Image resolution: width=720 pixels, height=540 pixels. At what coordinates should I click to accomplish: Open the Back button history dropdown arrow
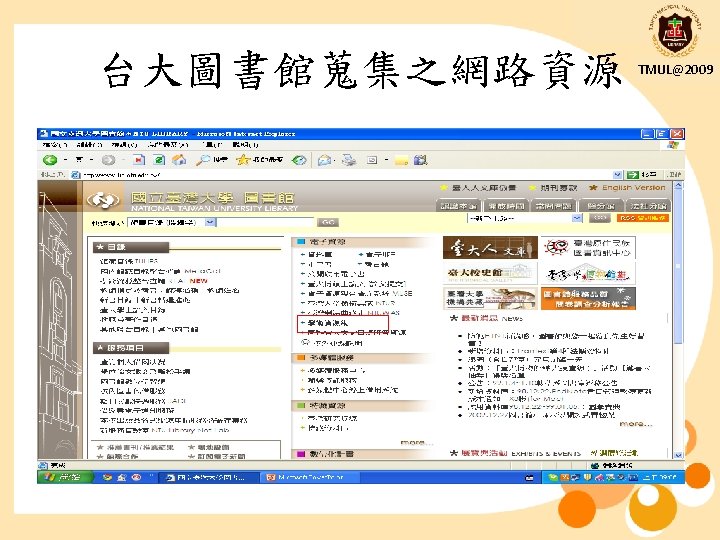65,160
